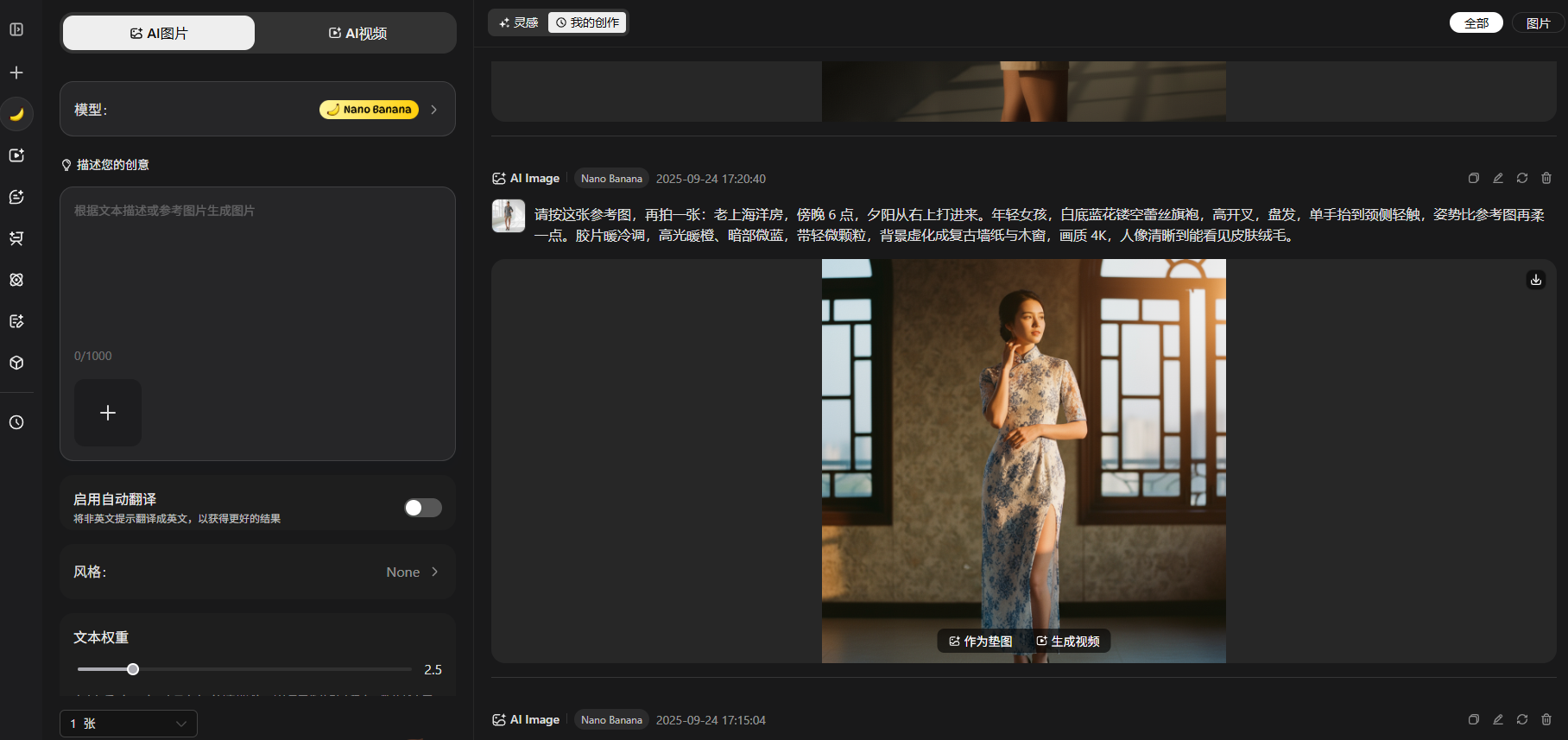Select the 全部 filter
The image size is (1568, 740).
pyautogui.click(x=1476, y=22)
